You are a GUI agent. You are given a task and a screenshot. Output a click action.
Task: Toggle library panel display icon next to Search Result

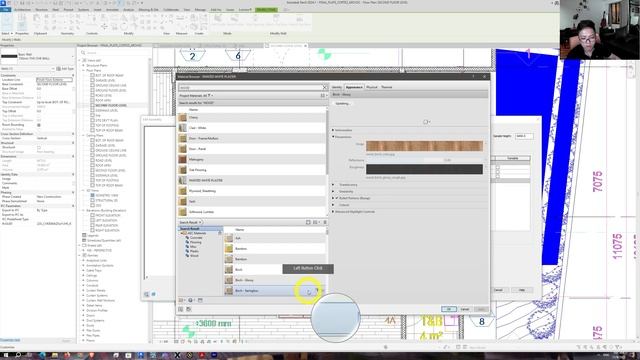[308, 222]
